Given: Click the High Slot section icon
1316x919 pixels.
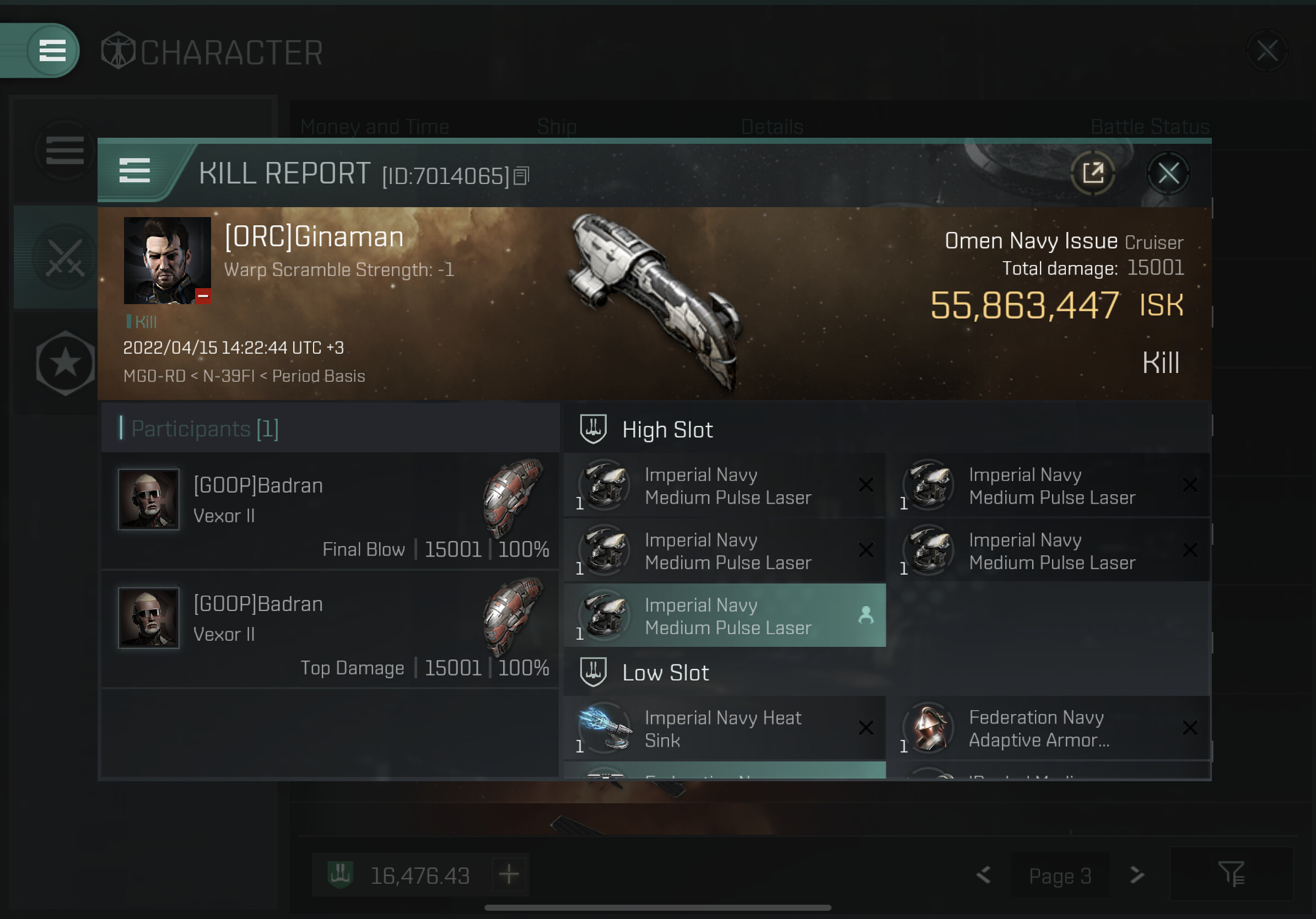Looking at the screenshot, I should 593,429.
